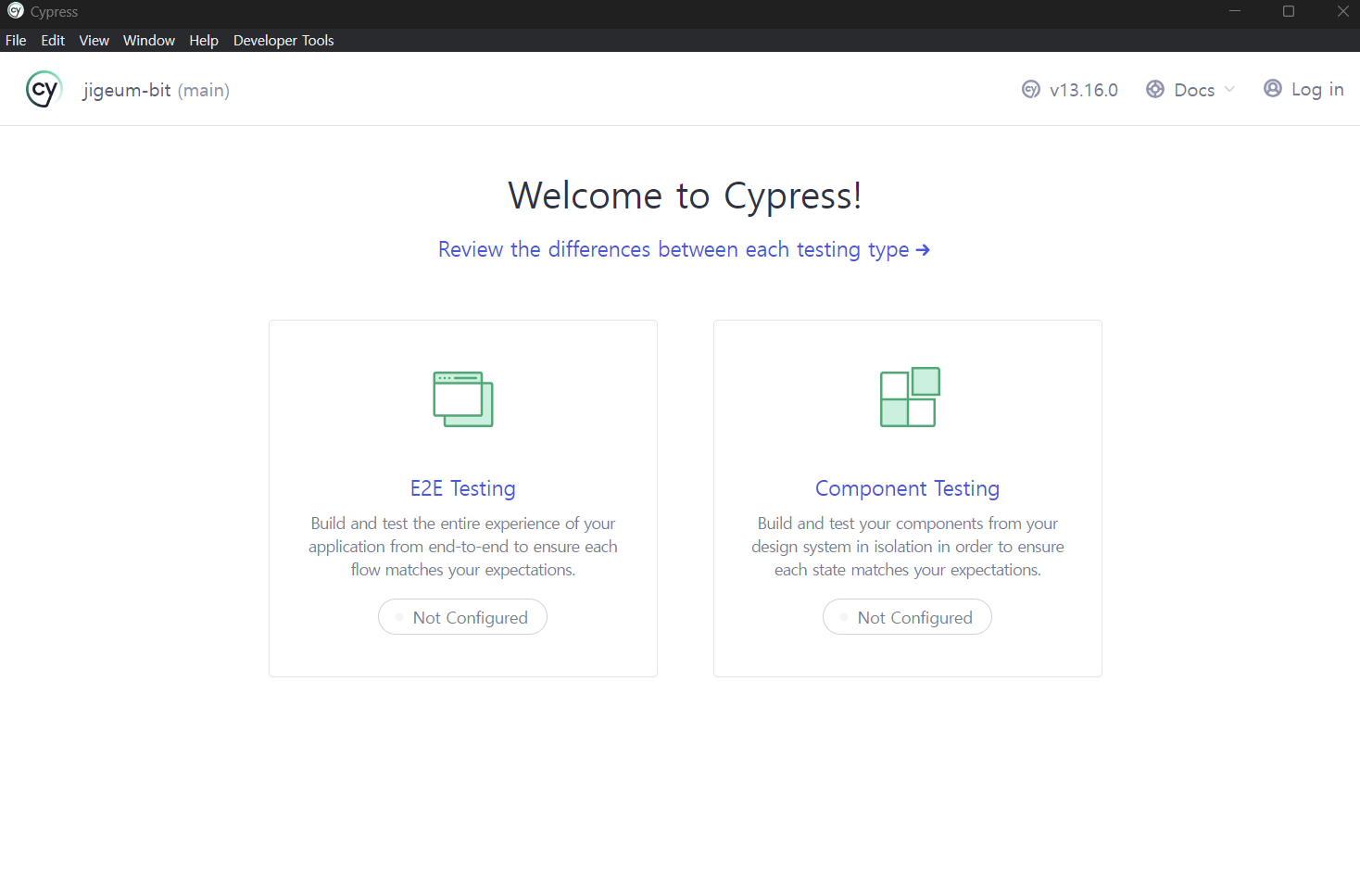This screenshot has width=1360, height=896.
Task: Minimize the Cypress window
Action: [1235, 11]
